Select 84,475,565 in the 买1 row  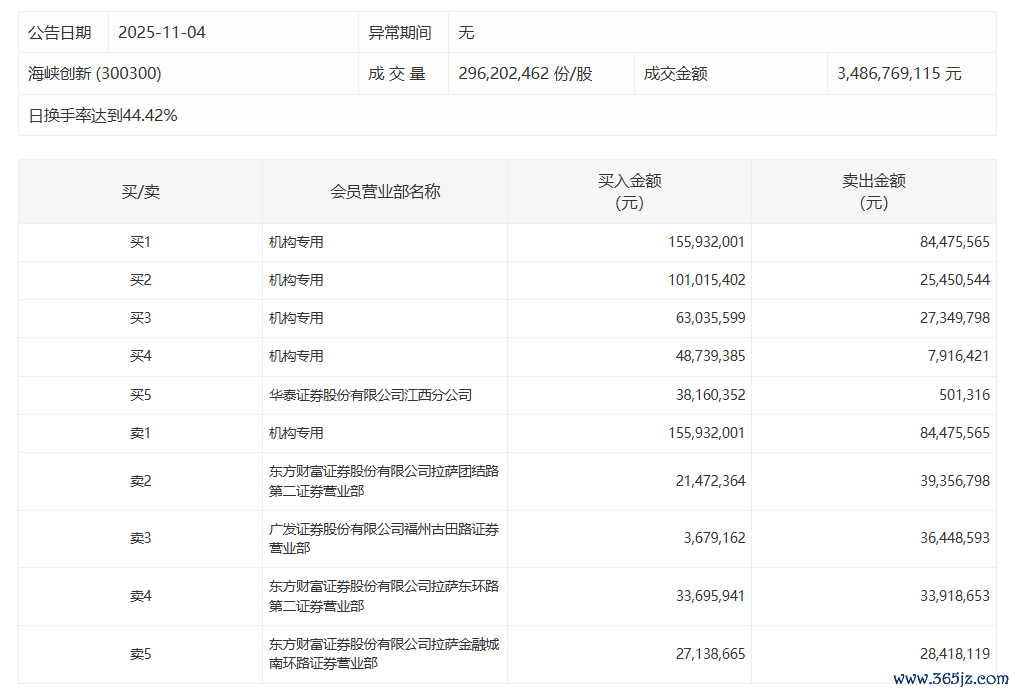pos(954,242)
